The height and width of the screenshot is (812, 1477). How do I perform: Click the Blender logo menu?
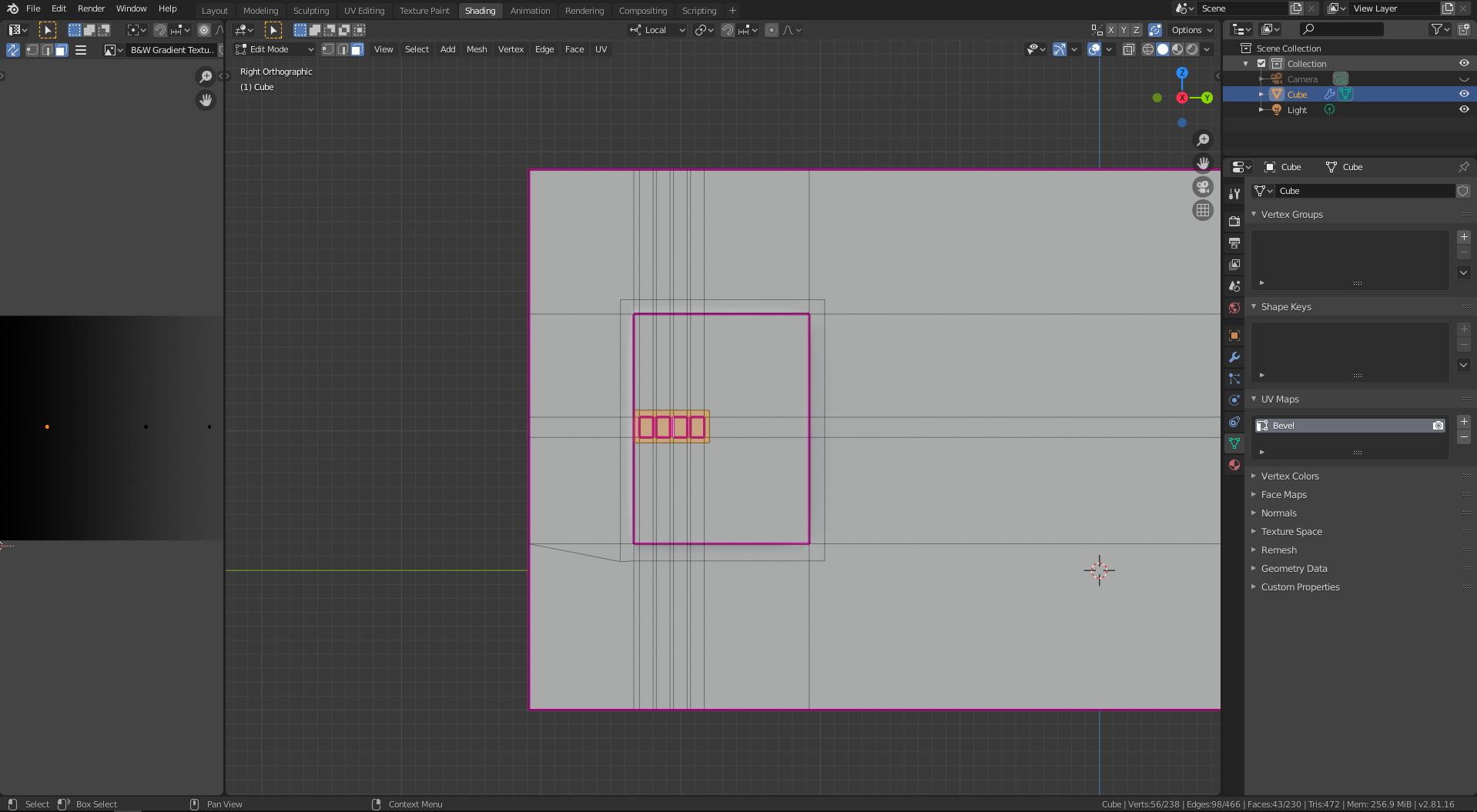tap(12, 8)
